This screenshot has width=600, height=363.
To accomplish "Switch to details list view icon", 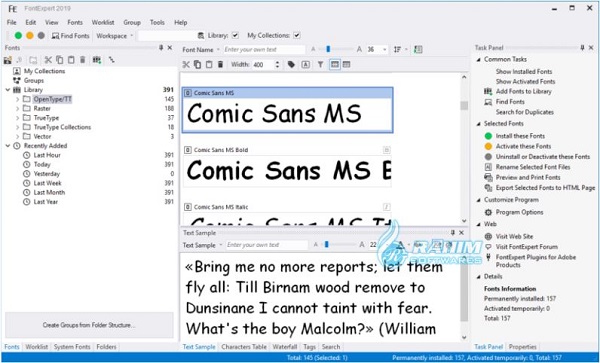I will point(347,65).
